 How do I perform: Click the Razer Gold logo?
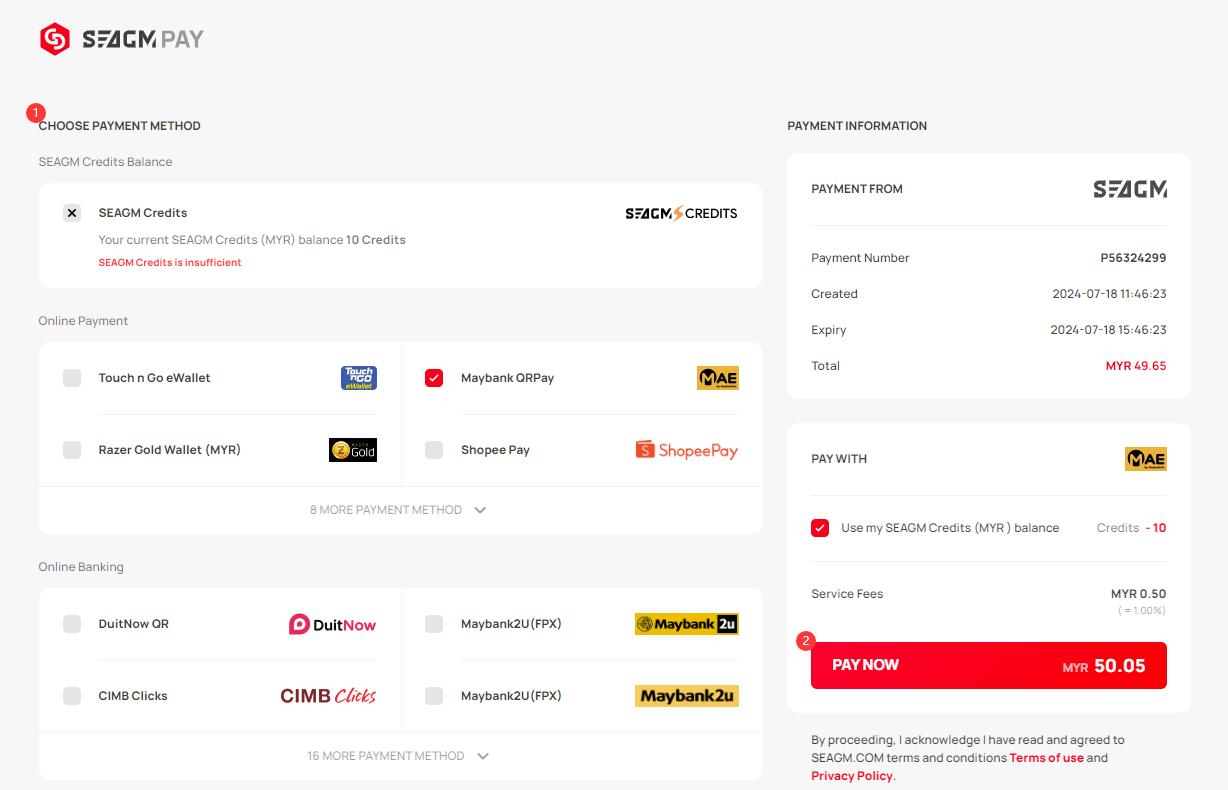[353, 450]
